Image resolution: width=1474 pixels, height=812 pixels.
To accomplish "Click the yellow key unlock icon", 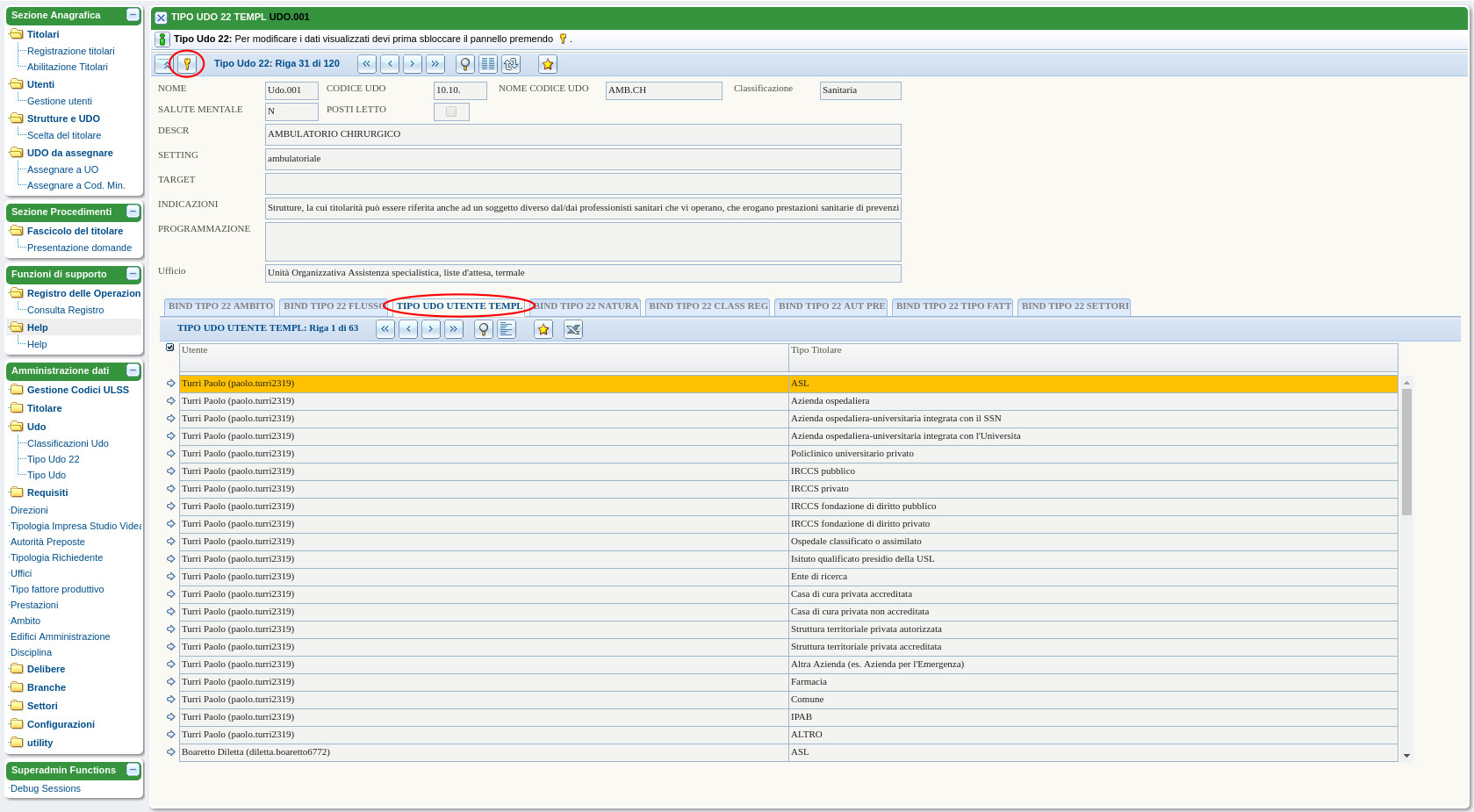I will [x=187, y=64].
